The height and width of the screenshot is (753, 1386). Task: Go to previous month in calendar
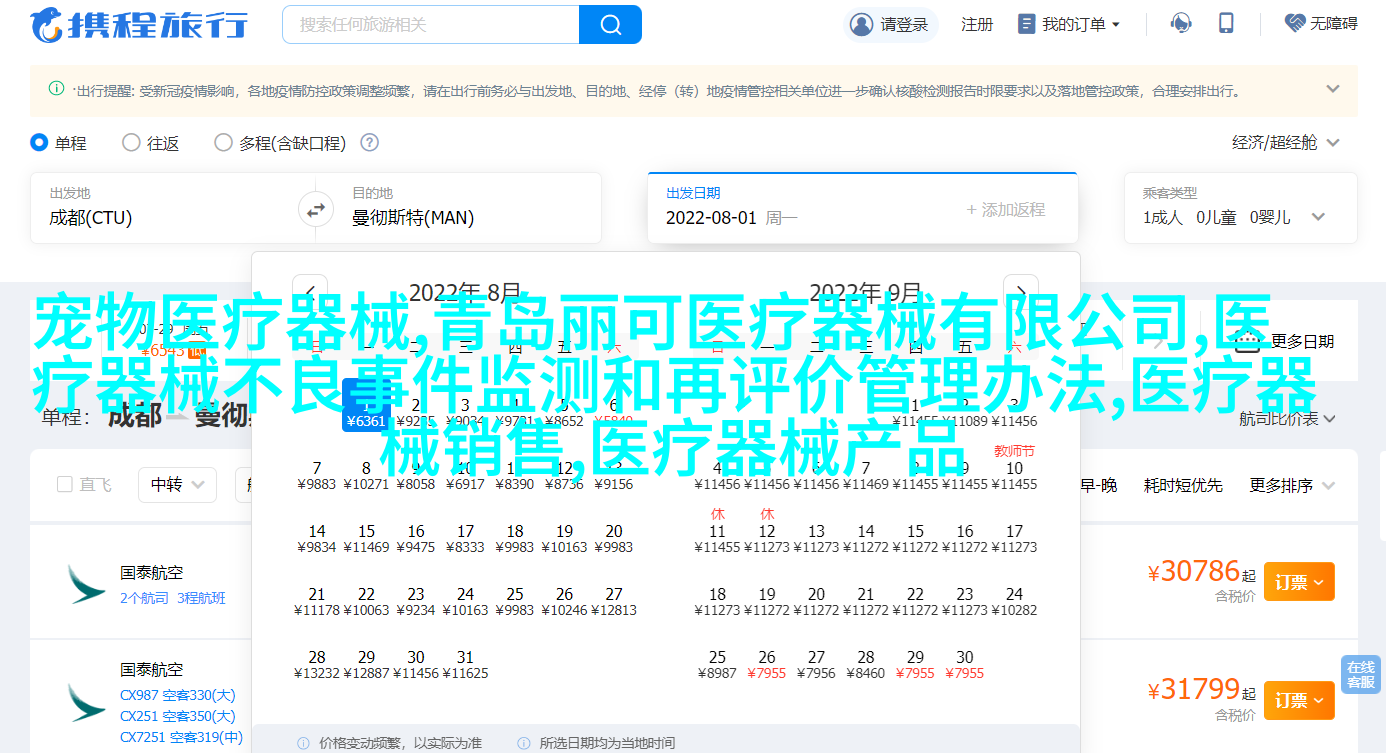[310, 293]
